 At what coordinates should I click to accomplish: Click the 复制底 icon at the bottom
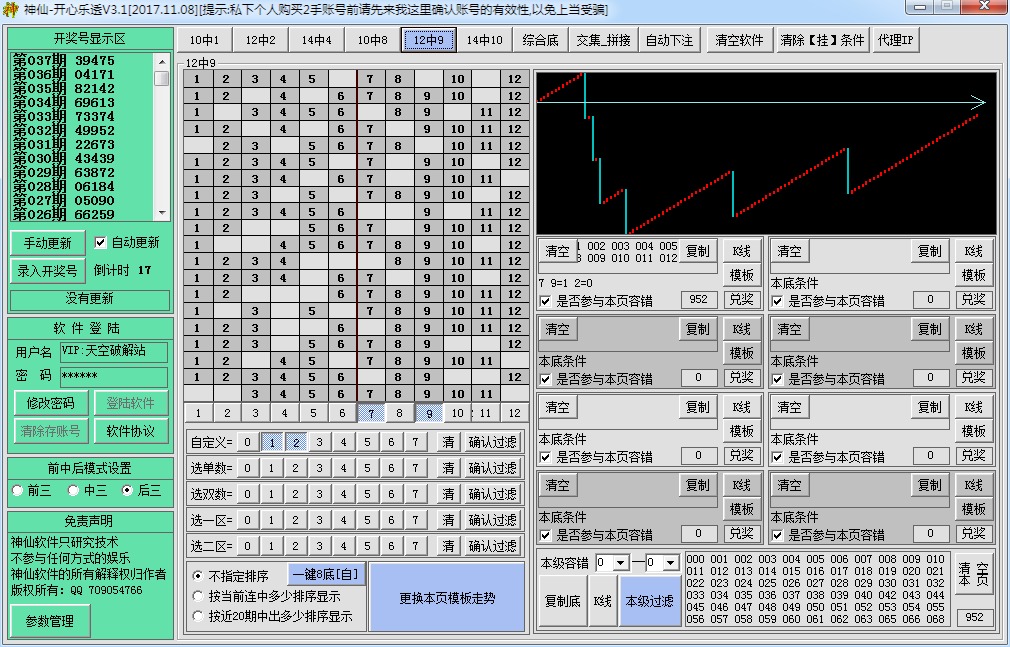(x=562, y=602)
